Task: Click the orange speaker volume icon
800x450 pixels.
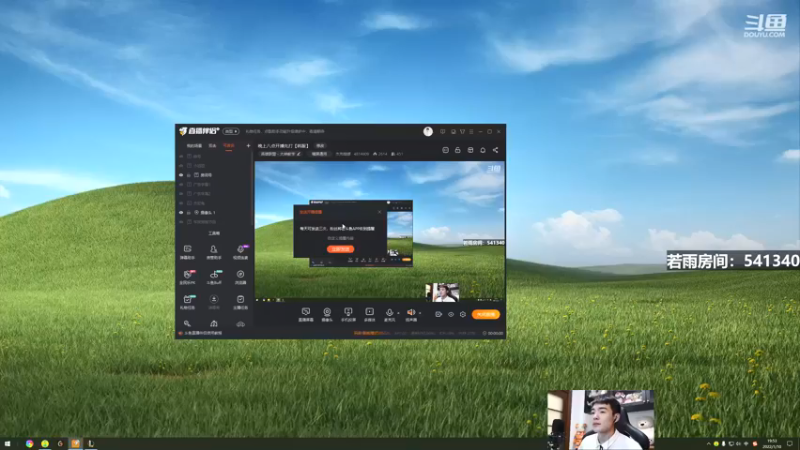Action: tap(411, 312)
